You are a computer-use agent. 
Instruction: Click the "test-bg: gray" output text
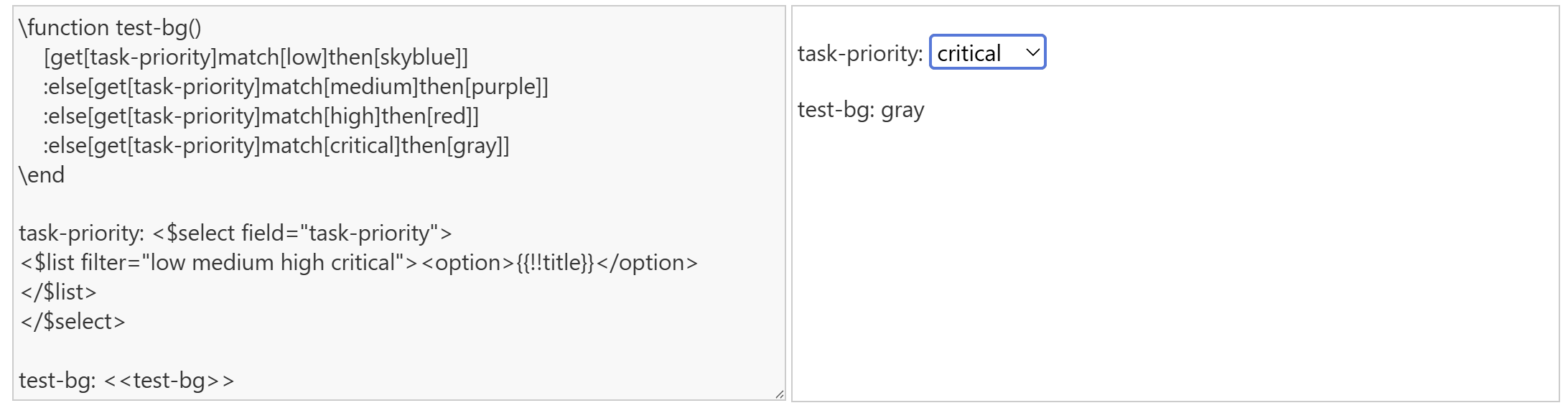pos(861,111)
